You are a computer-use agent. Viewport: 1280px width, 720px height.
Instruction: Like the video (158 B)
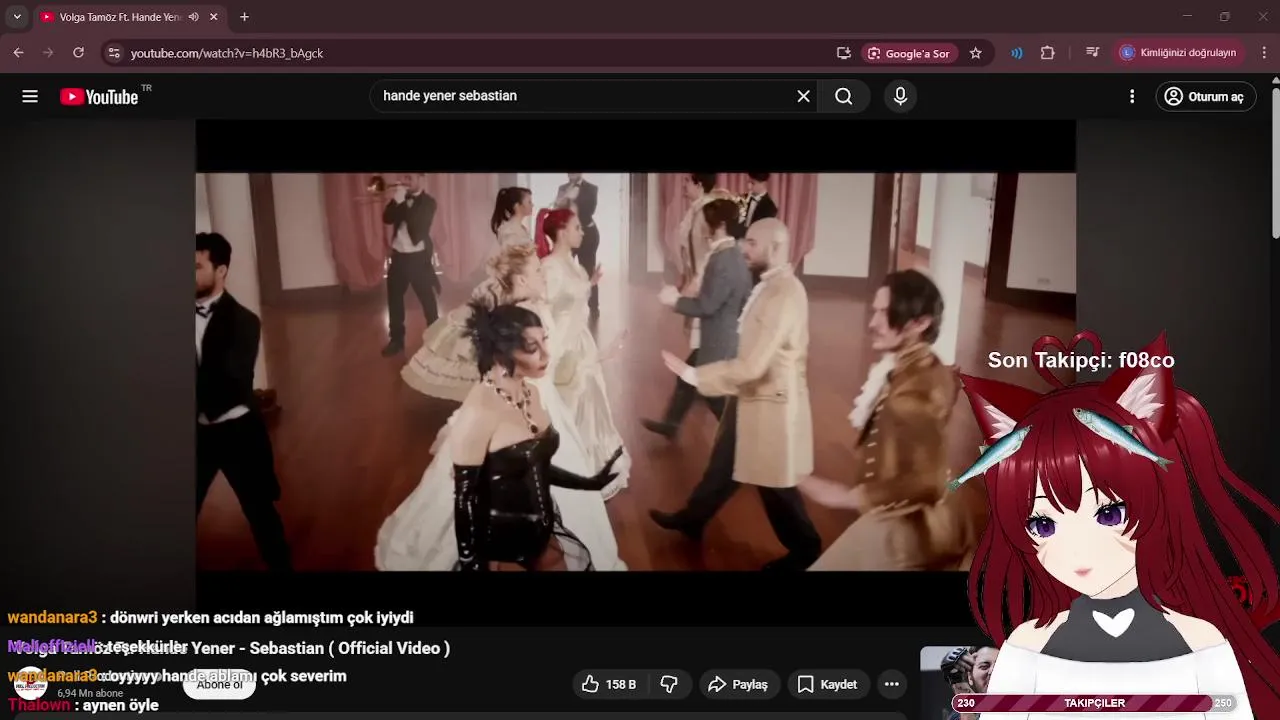pos(609,684)
